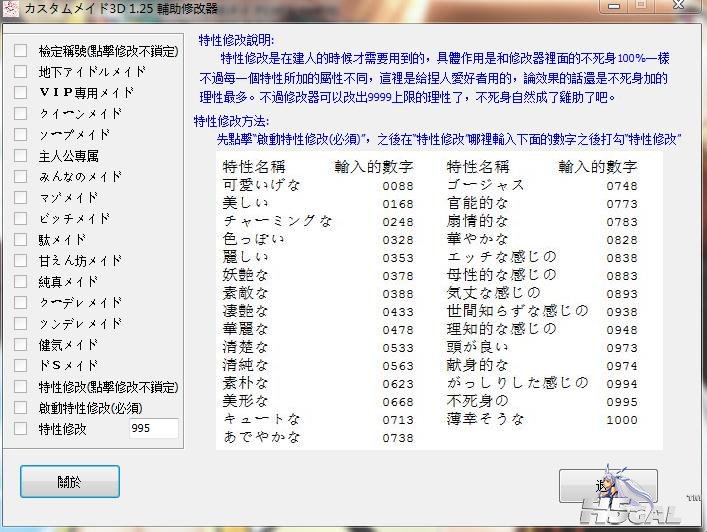Click the 0748 number value
The width and height of the screenshot is (707, 532).
pyautogui.click(x=622, y=186)
